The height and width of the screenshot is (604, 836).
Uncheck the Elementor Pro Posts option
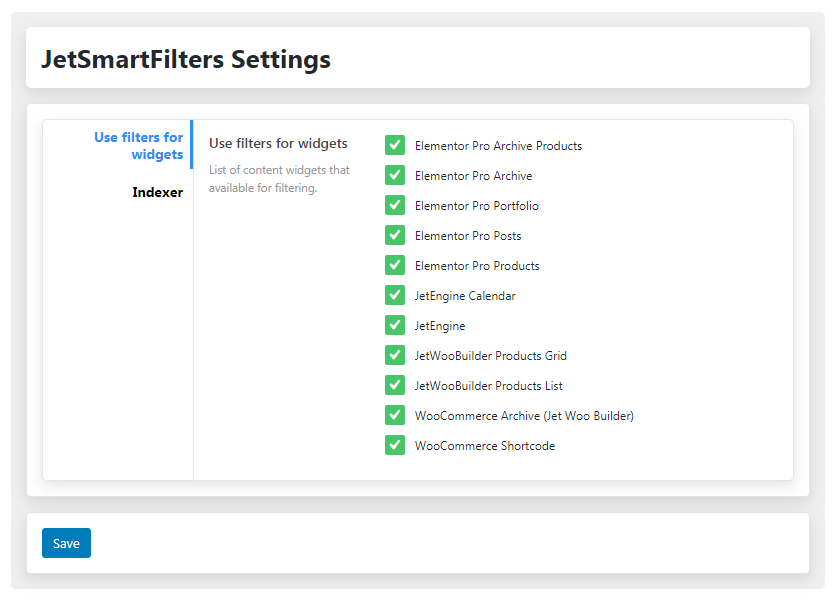point(395,235)
